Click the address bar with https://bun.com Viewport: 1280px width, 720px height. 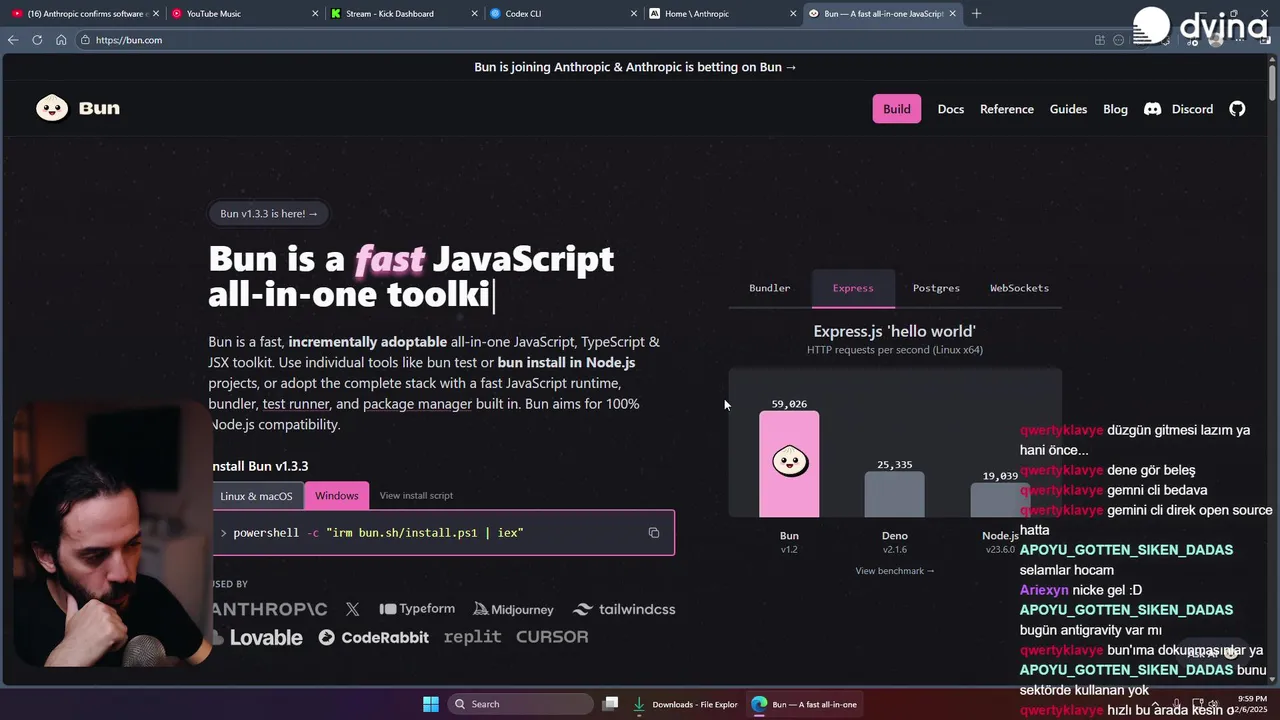click(x=580, y=40)
